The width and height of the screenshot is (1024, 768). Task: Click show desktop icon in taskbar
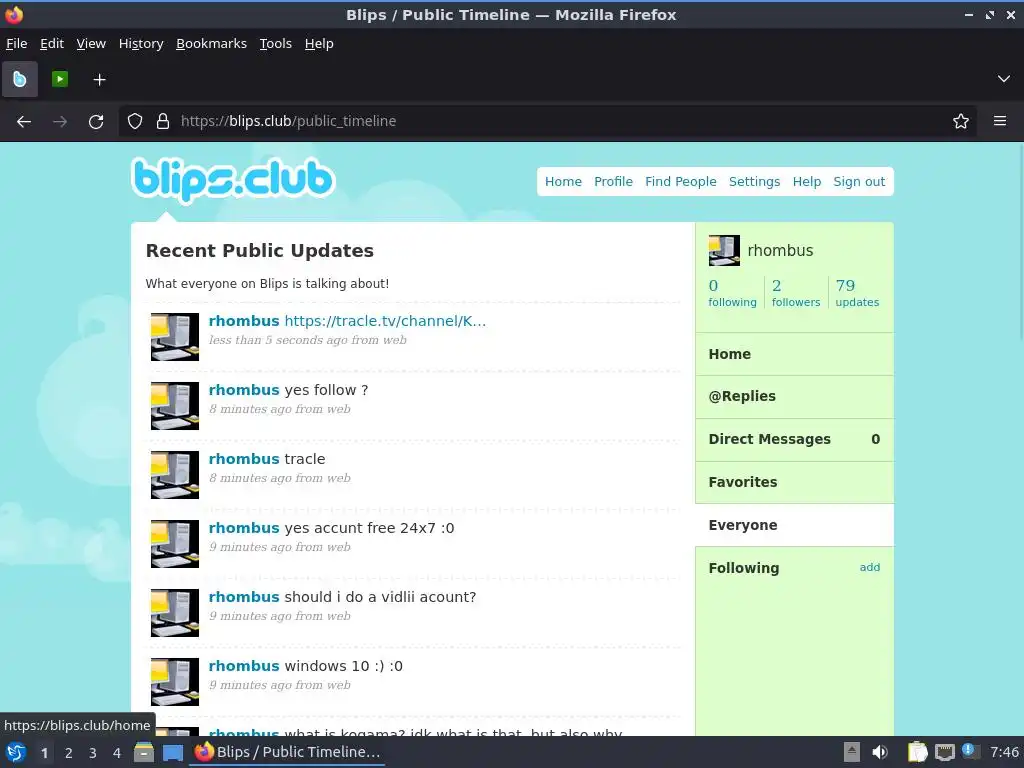point(172,753)
